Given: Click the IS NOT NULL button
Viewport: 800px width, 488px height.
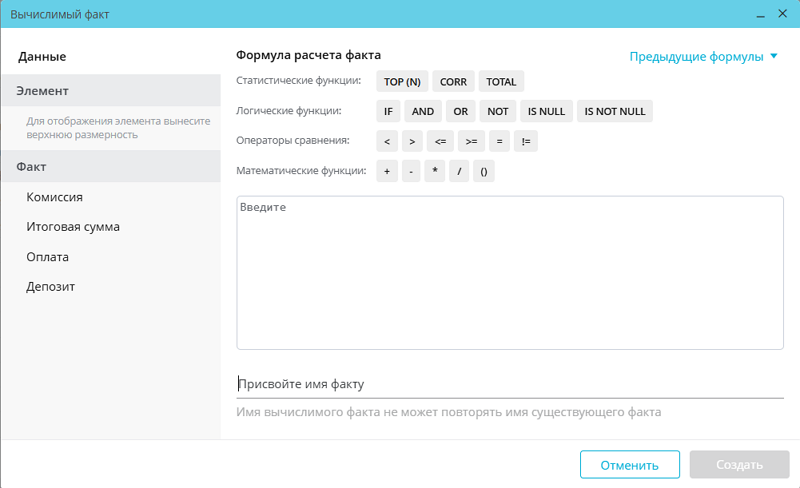Looking at the screenshot, I should point(614,112).
